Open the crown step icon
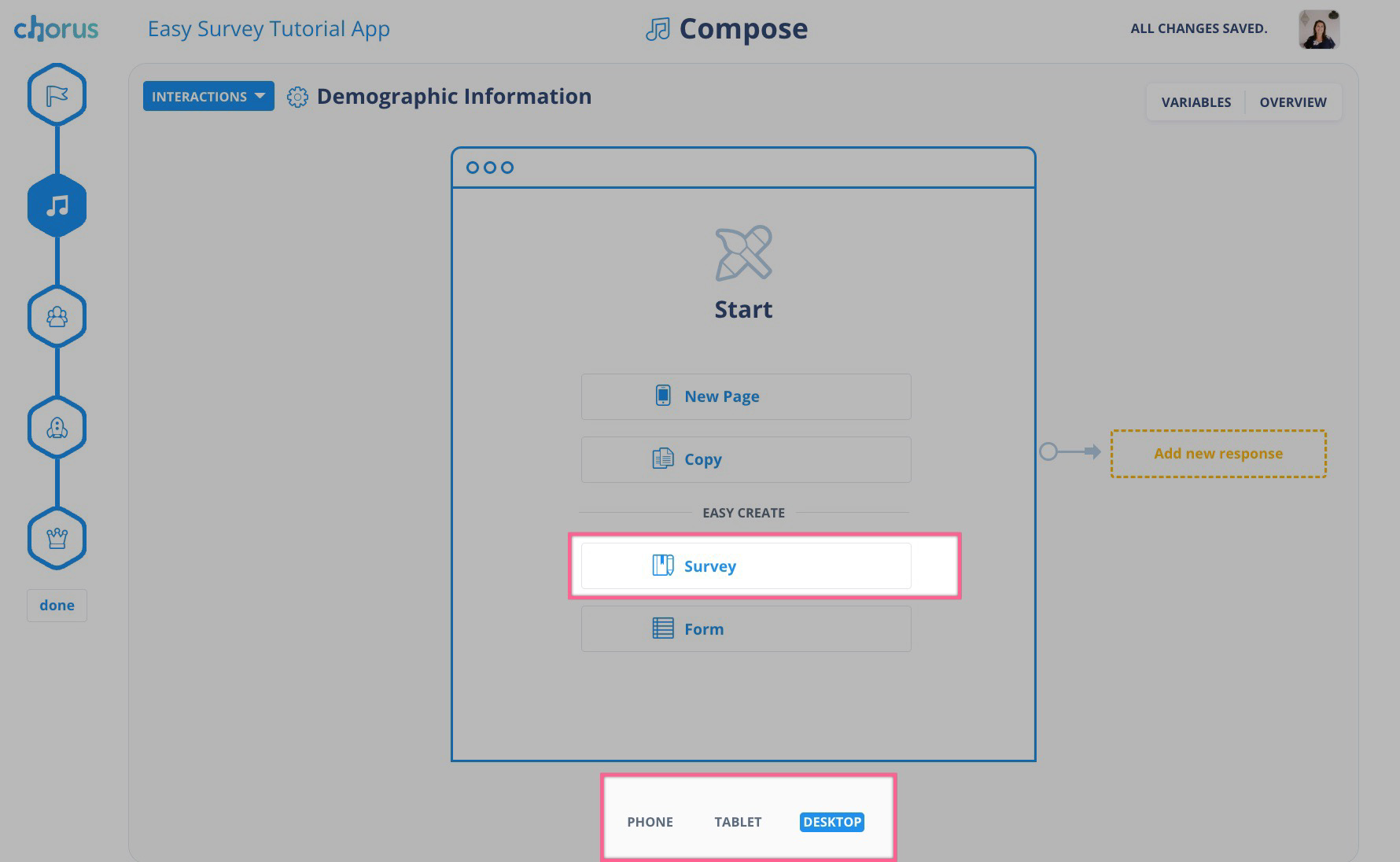The height and width of the screenshot is (862, 1400). click(x=57, y=539)
